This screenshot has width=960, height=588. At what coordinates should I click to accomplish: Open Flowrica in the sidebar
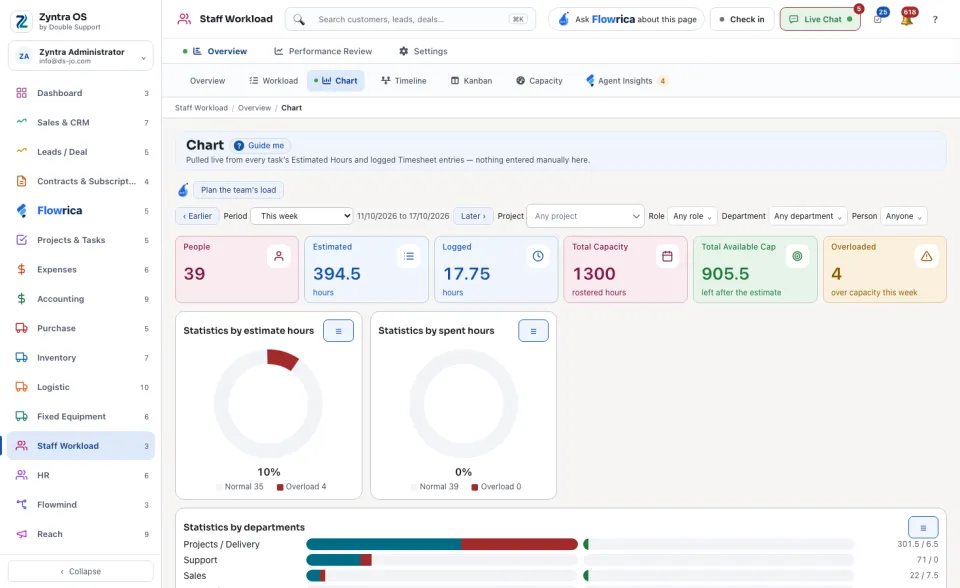click(x=81, y=211)
